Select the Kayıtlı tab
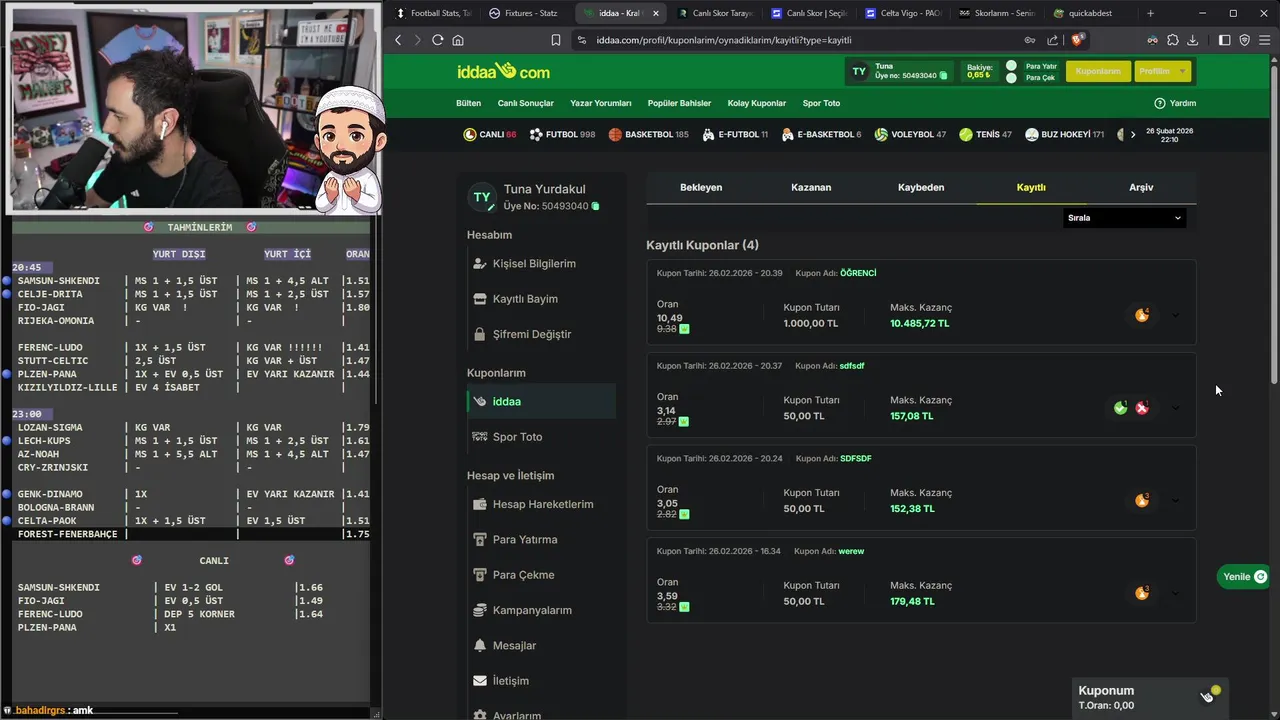 click(x=1031, y=187)
